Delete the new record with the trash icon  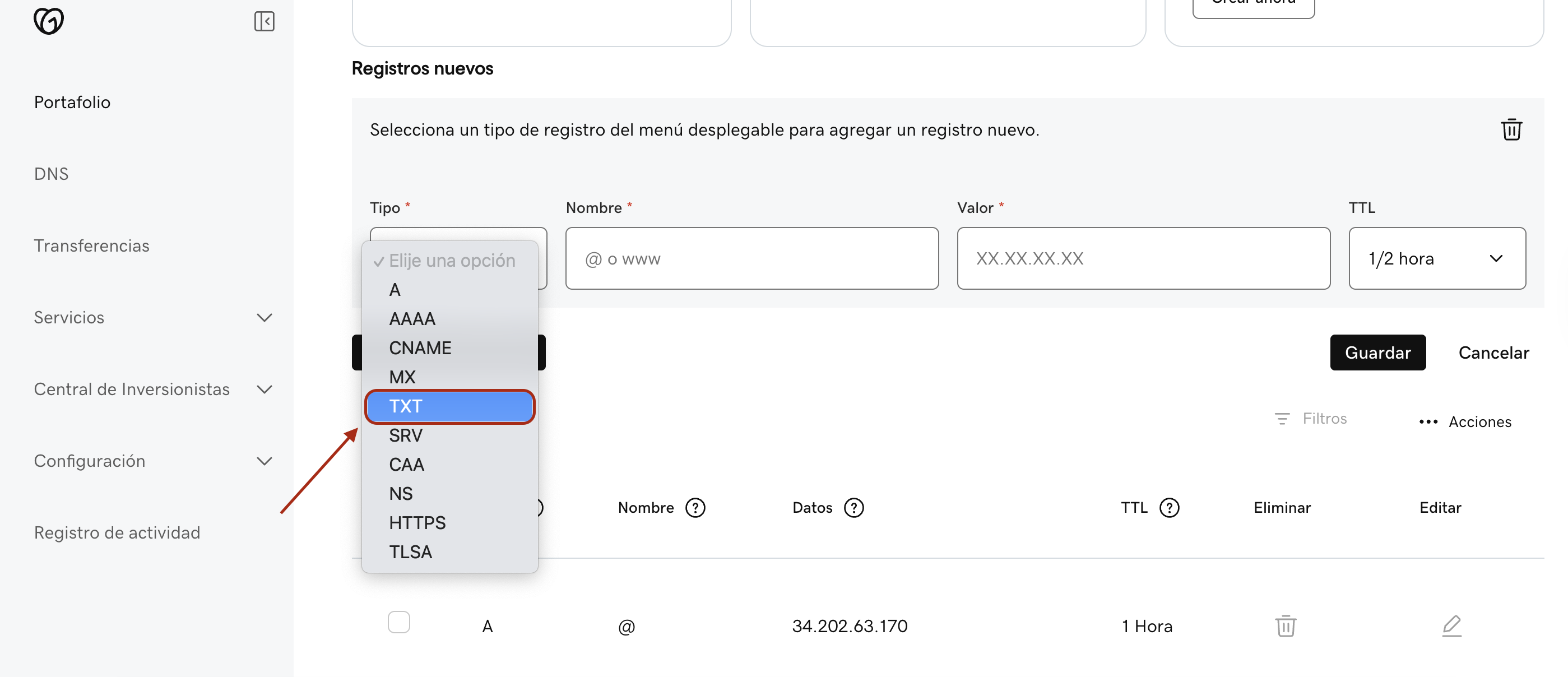point(1511,129)
